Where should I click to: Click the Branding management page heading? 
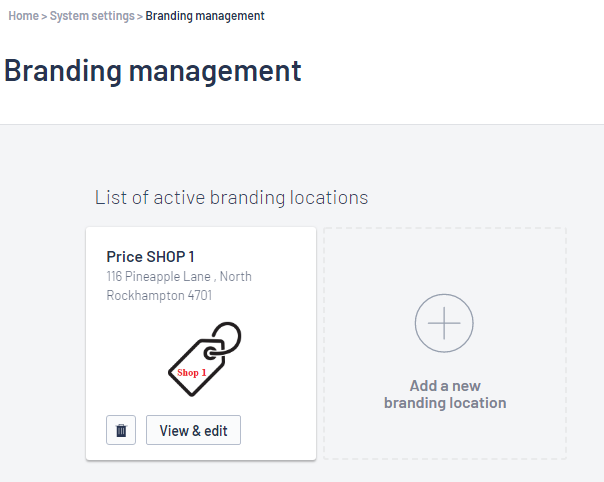(153, 71)
